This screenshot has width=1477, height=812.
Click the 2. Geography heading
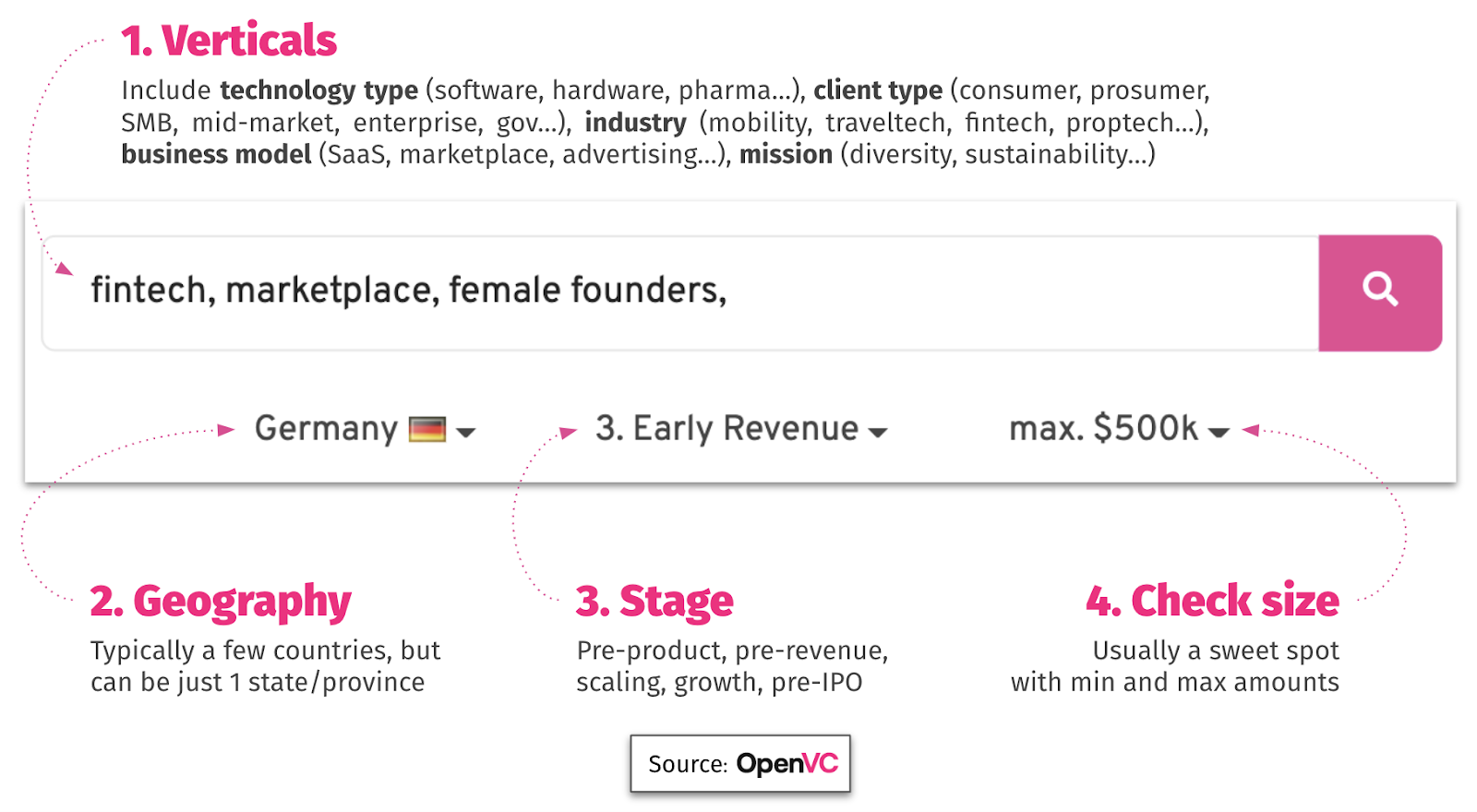[221, 602]
